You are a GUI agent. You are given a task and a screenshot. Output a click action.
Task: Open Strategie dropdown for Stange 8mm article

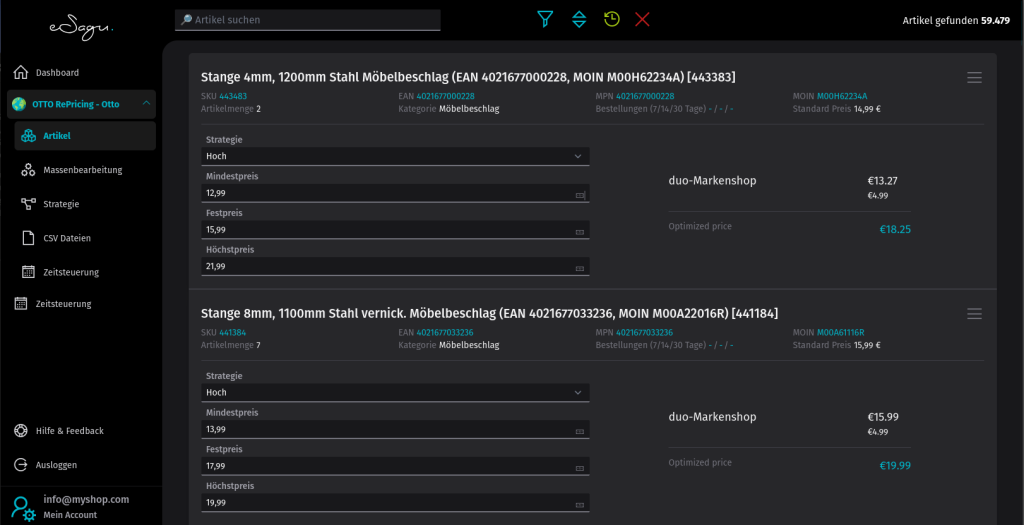395,393
